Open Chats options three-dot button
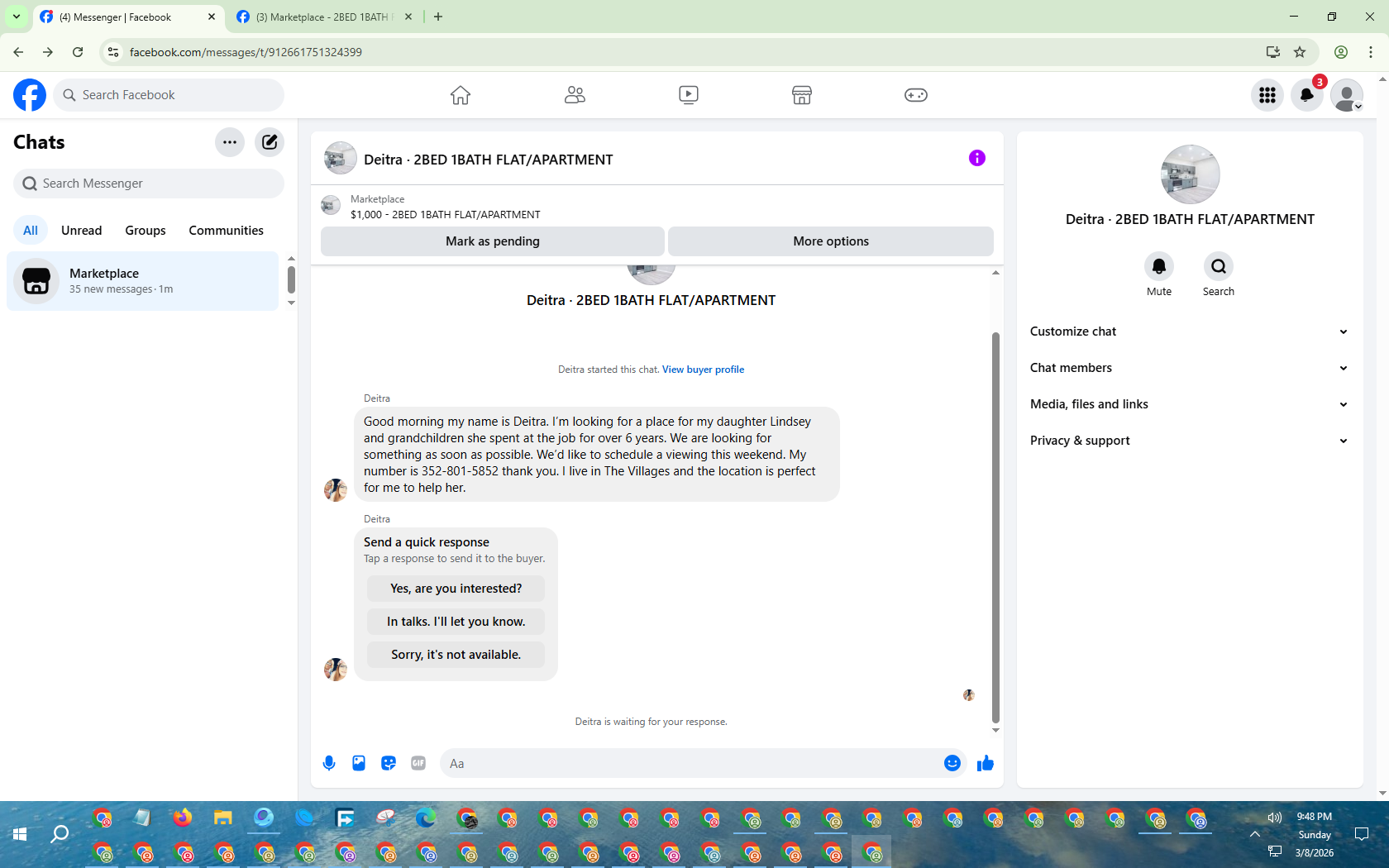 (x=230, y=142)
